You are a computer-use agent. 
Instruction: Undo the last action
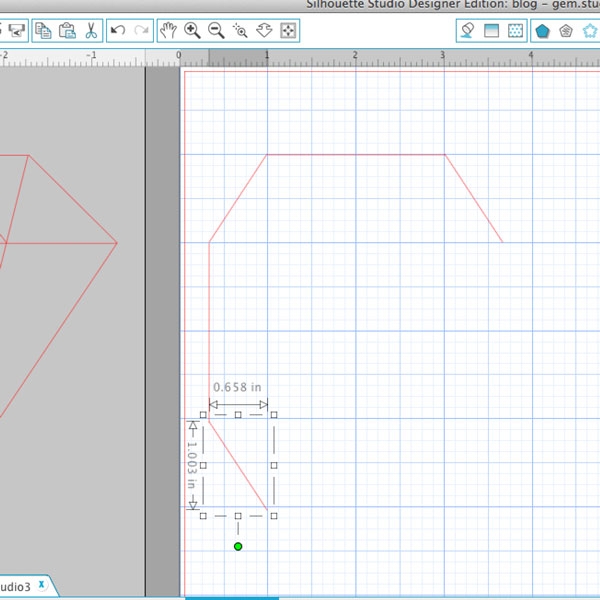(118, 31)
